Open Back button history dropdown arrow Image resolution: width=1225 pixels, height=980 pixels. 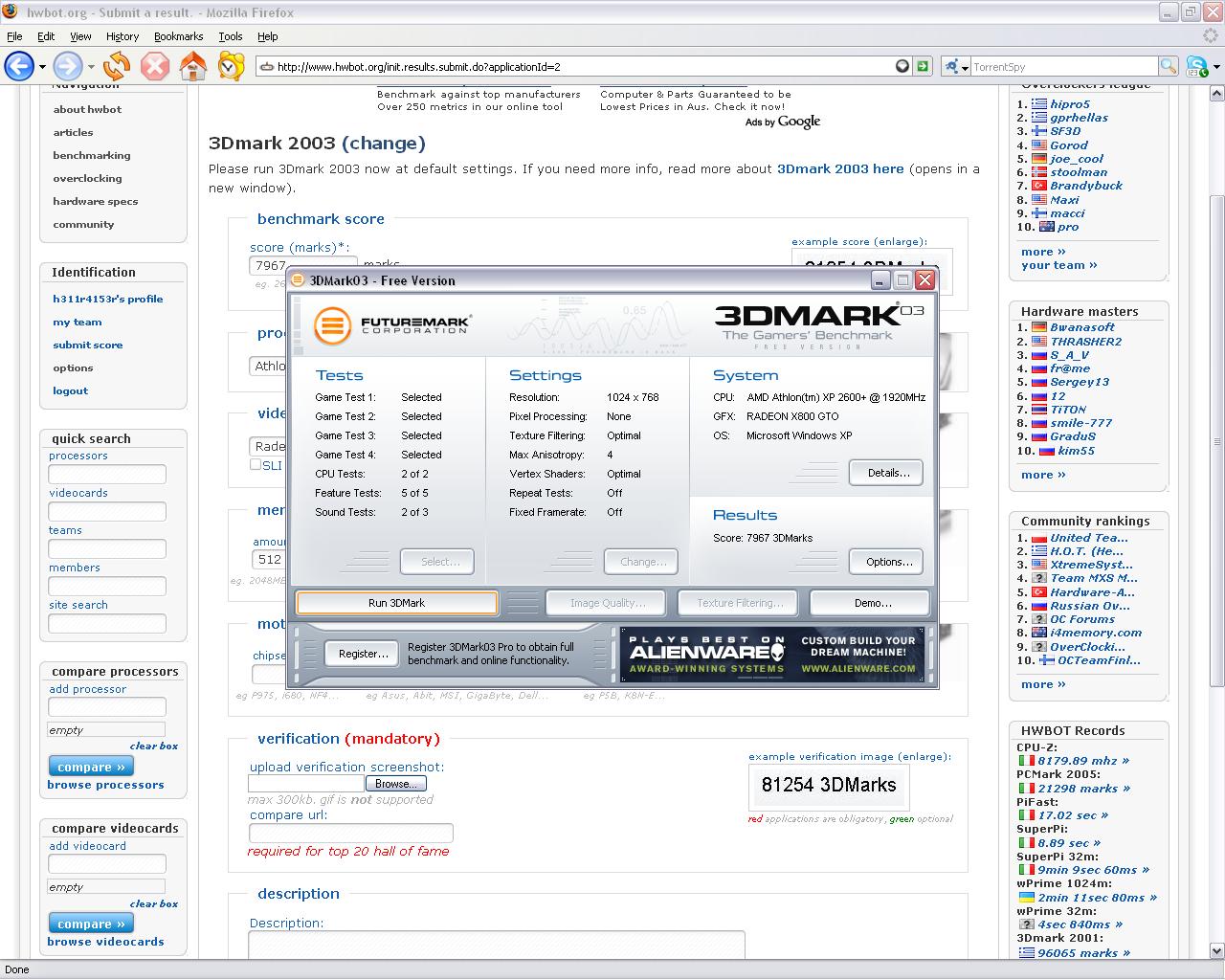click(42, 67)
